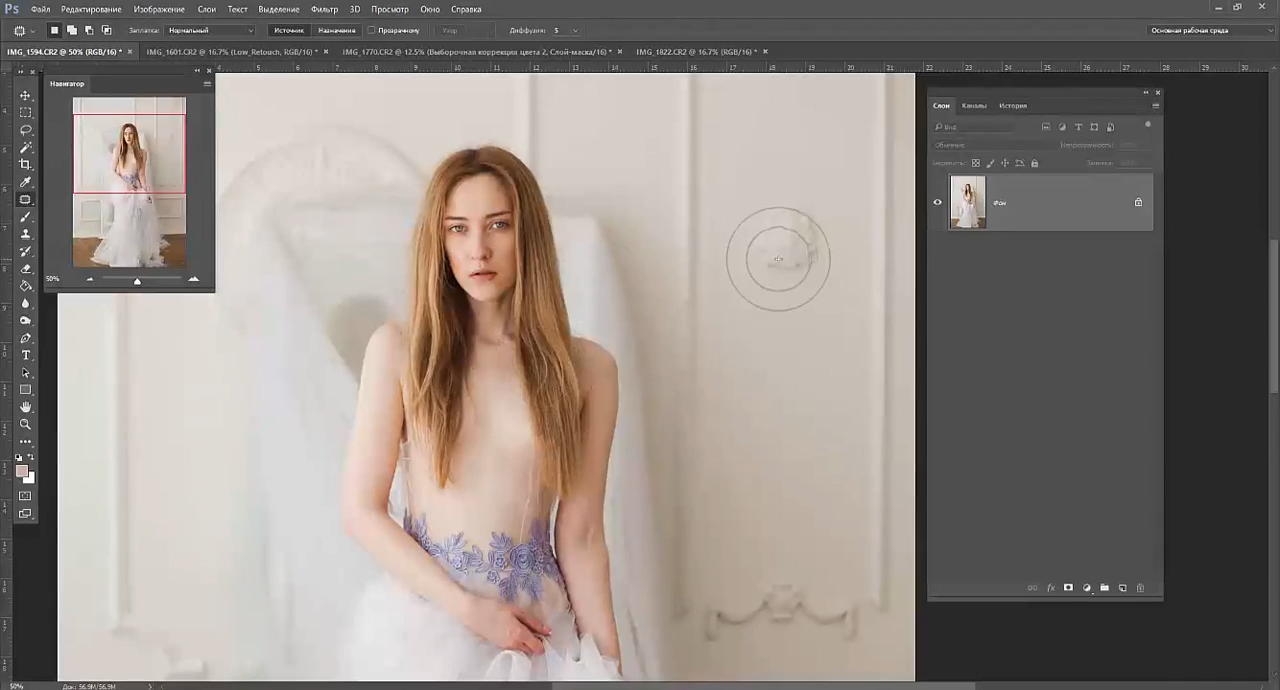1280x690 pixels.
Task: Switch to the История tab
Action: point(1013,105)
